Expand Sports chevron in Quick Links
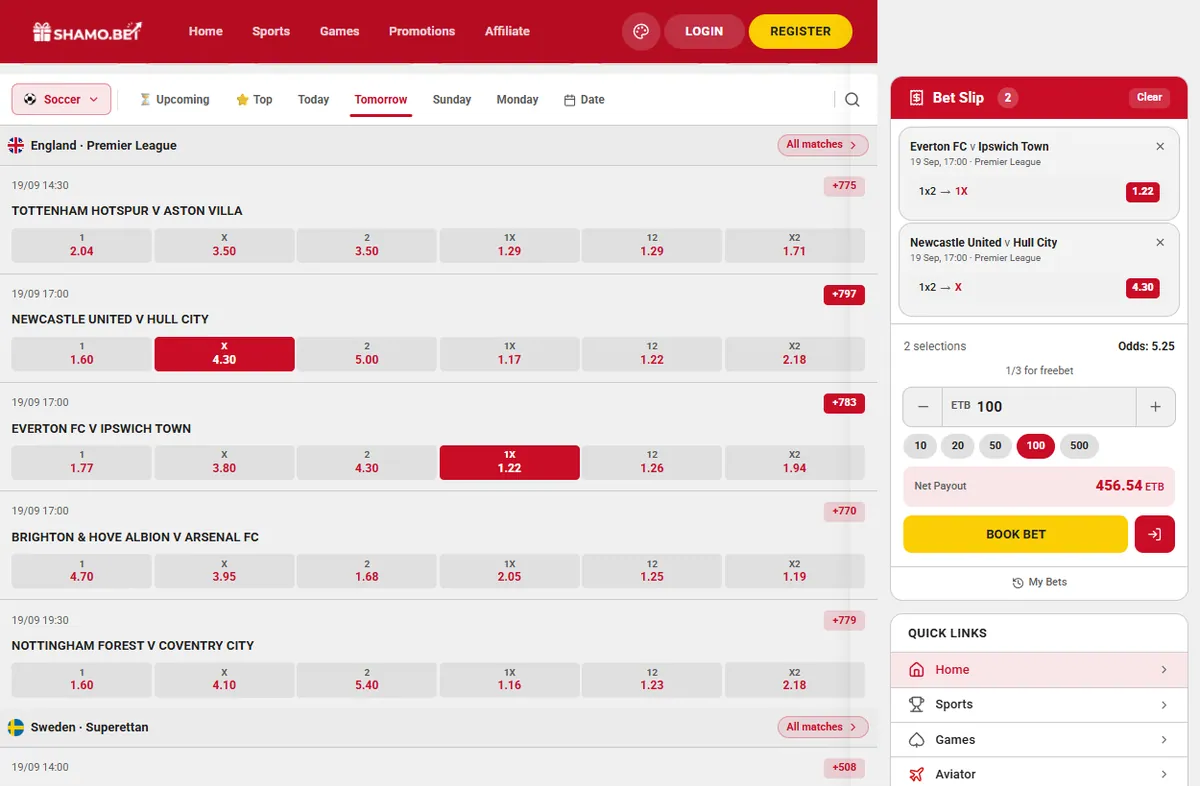This screenshot has height=786, width=1200. pos(1164,705)
